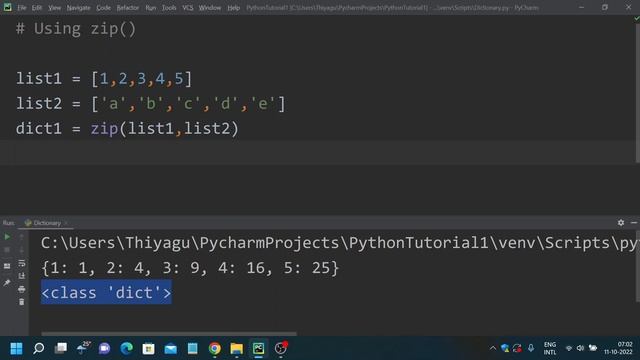Screen dimensions: 640x360
Task: Open the Refactor menu
Action: click(x=128, y=8)
